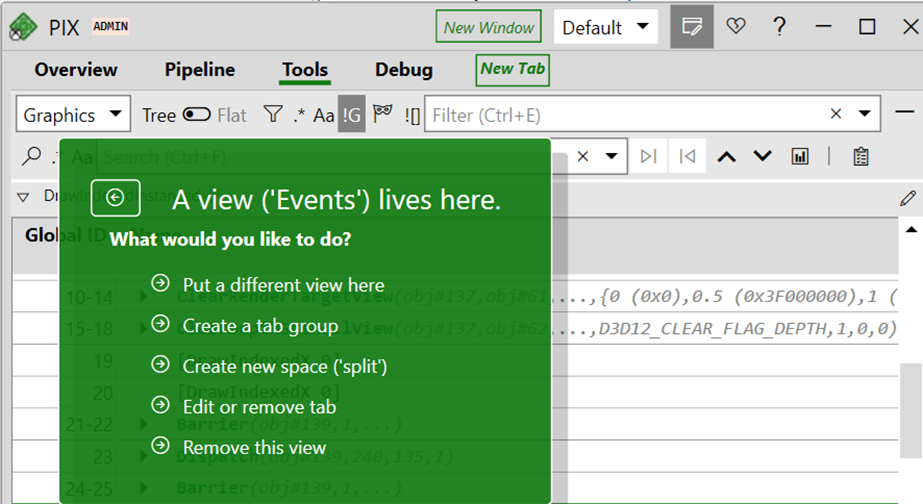Click the New Window button

tap(489, 26)
